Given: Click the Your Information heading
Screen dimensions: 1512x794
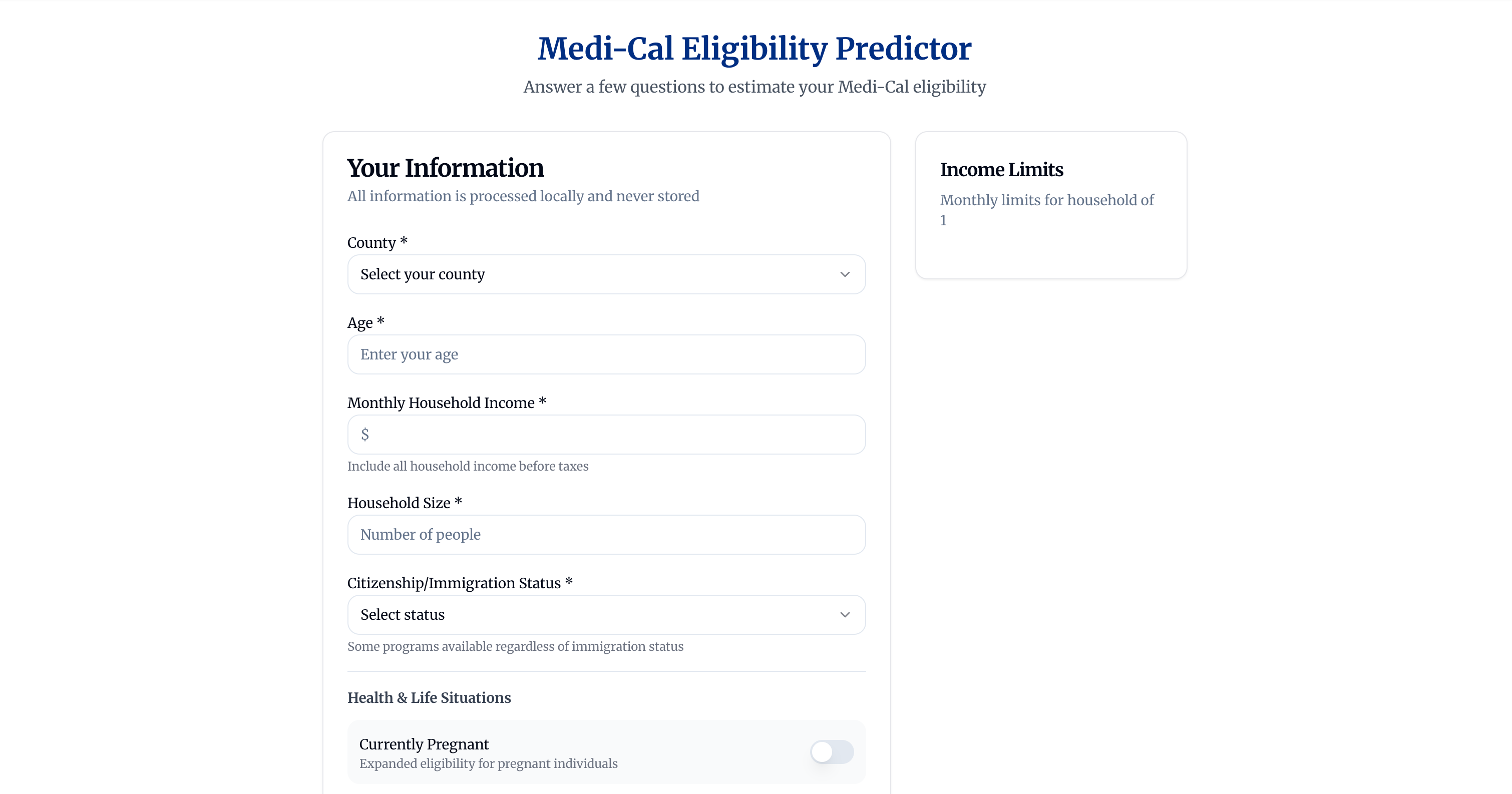Looking at the screenshot, I should (x=445, y=168).
